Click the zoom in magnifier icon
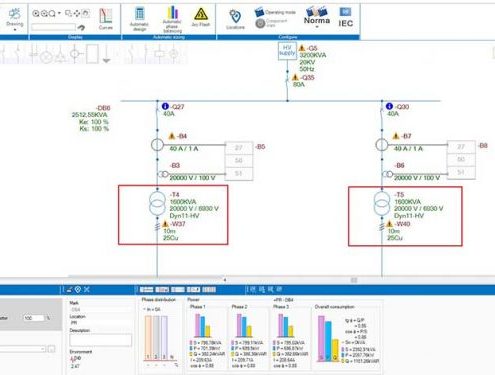495x375 pixels. (36, 13)
